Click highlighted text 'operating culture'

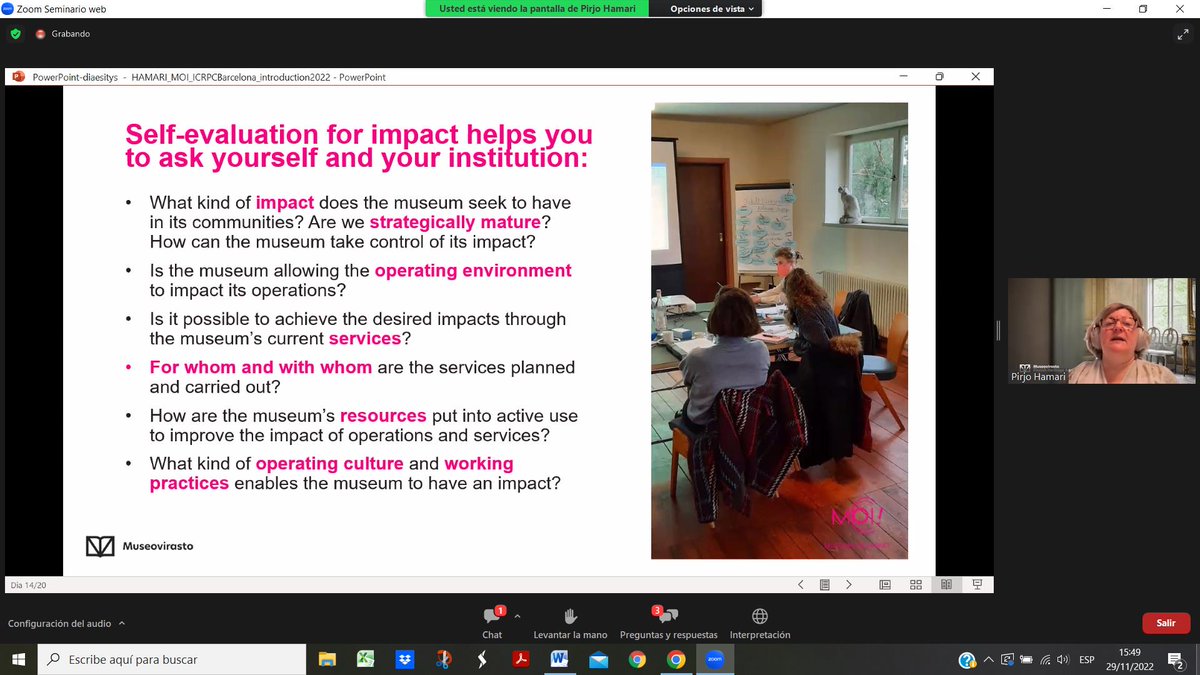pos(330,463)
